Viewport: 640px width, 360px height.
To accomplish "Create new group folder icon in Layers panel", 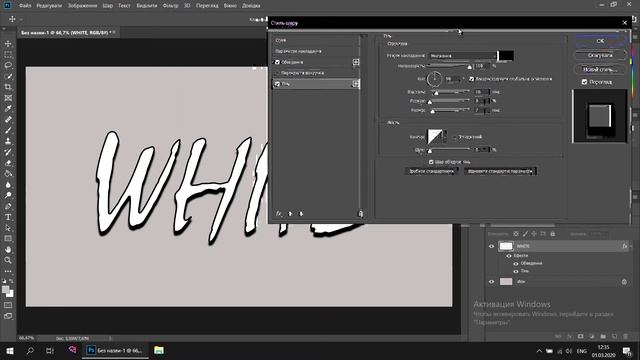I will pos(603,336).
